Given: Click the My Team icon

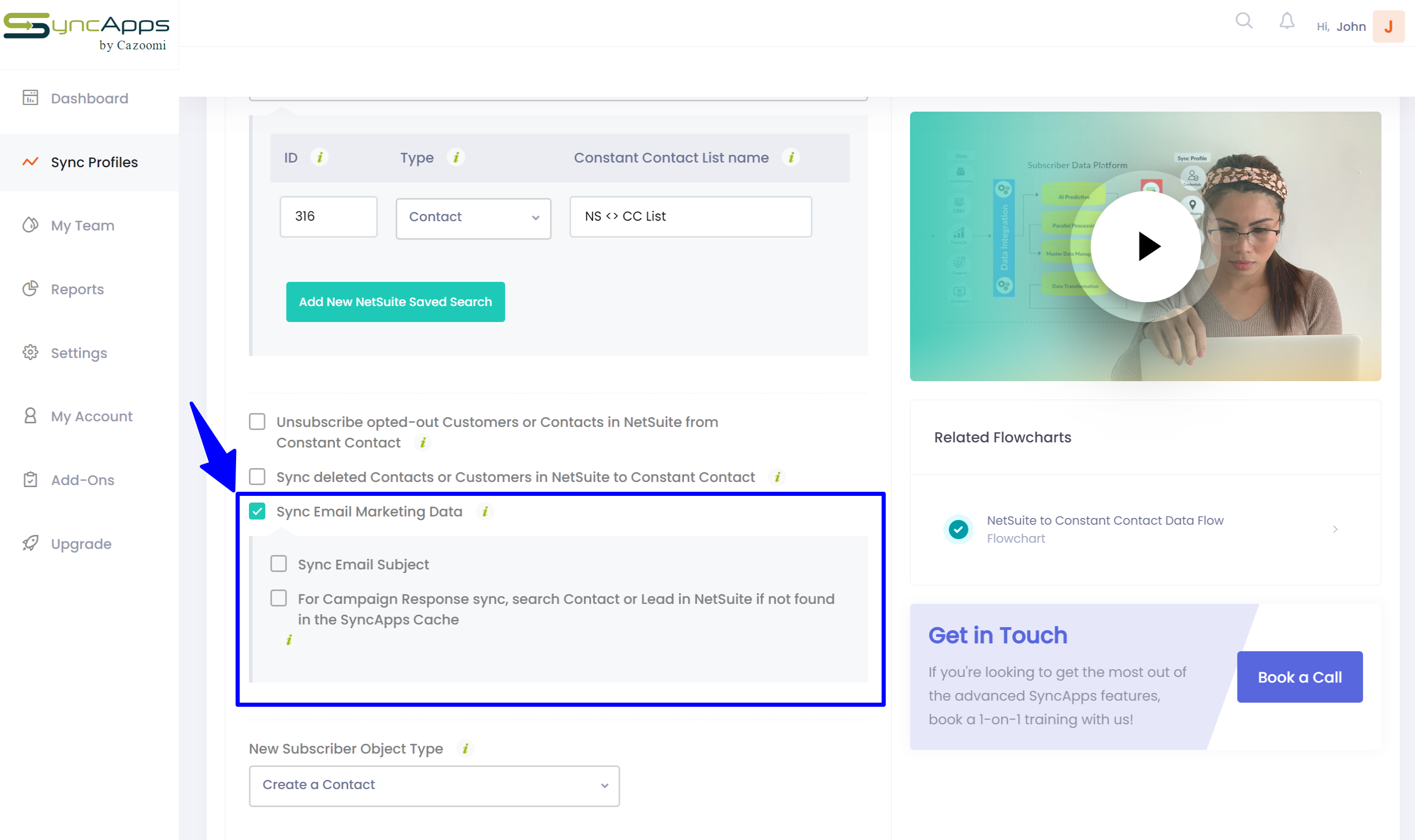Looking at the screenshot, I should point(30,225).
